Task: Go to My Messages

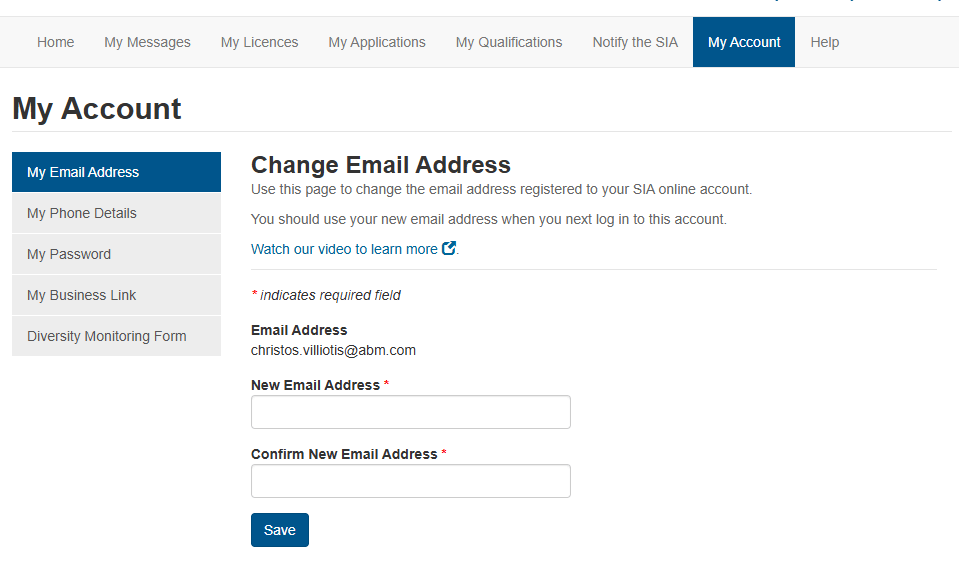Action: (x=147, y=42)
